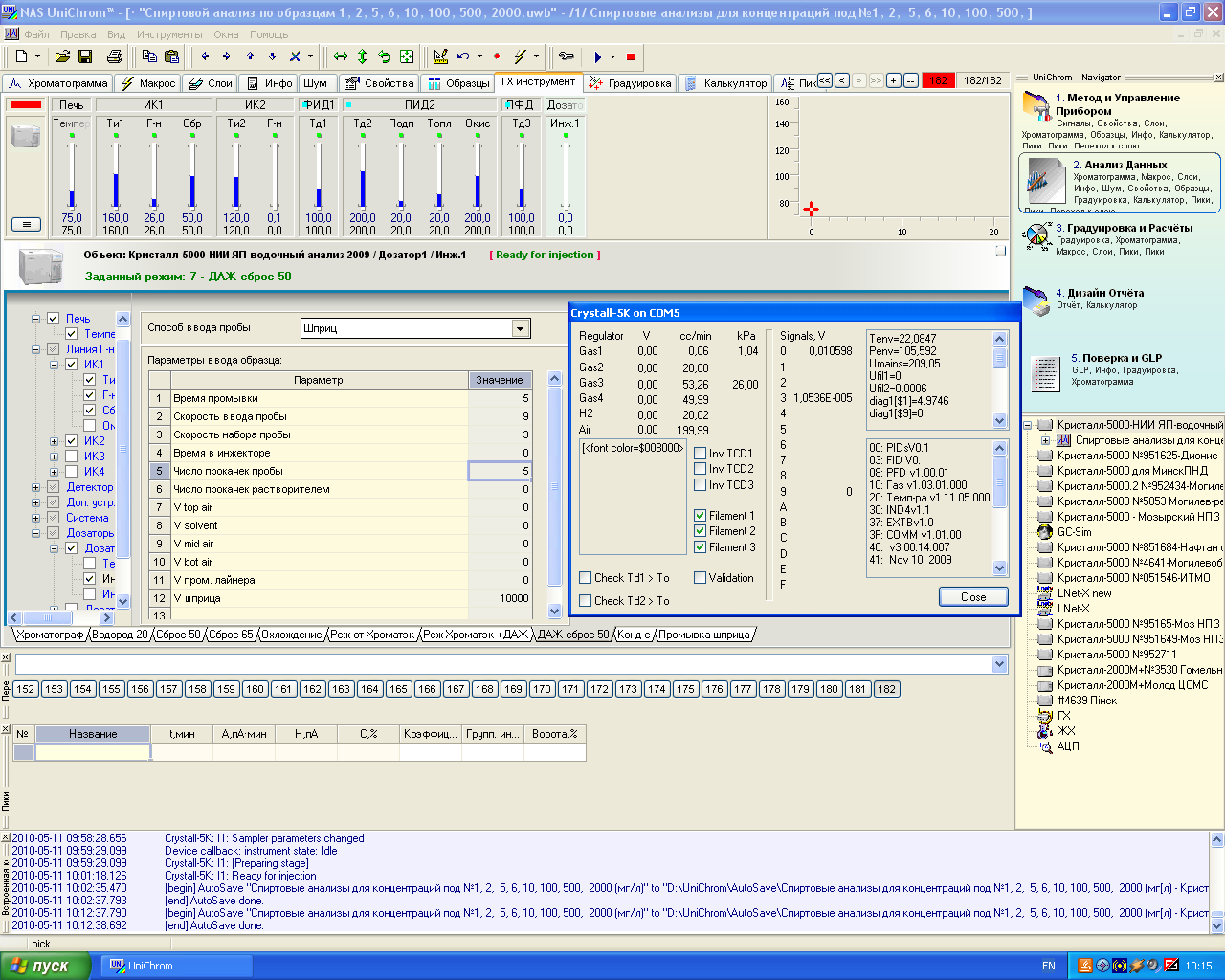This screenshot has height=980, width=1225.
Task: Click the blue up arrow toolbar icon
Action: click(x=250, y=56)
